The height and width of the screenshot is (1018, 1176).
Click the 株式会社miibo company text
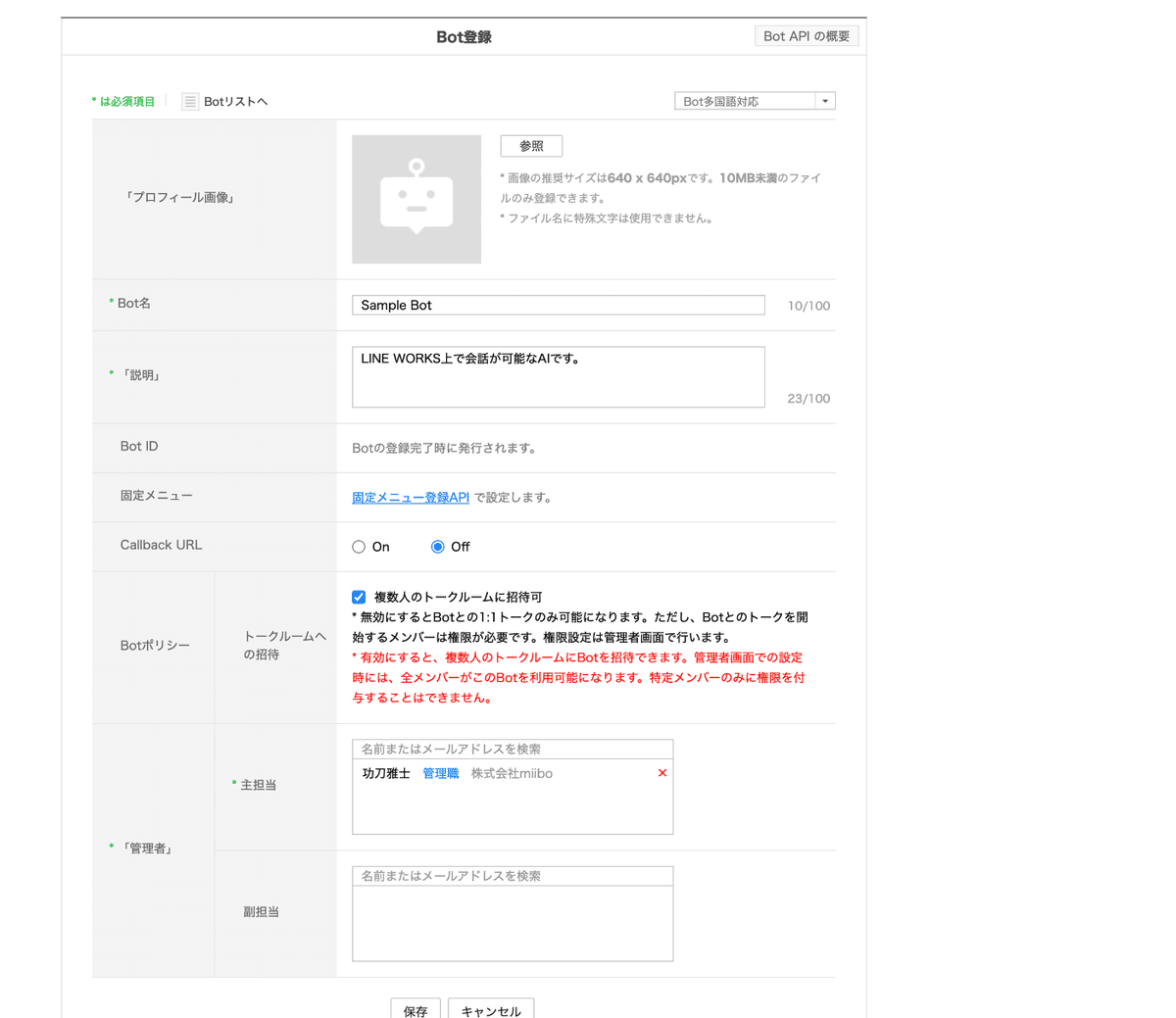click(512, 774)
